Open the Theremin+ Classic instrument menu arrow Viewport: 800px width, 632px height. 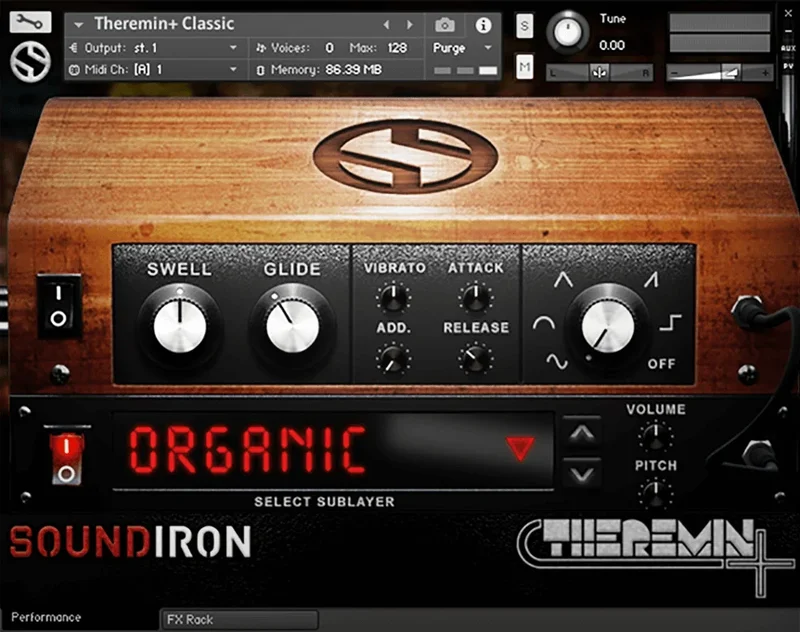coord(78,24)
